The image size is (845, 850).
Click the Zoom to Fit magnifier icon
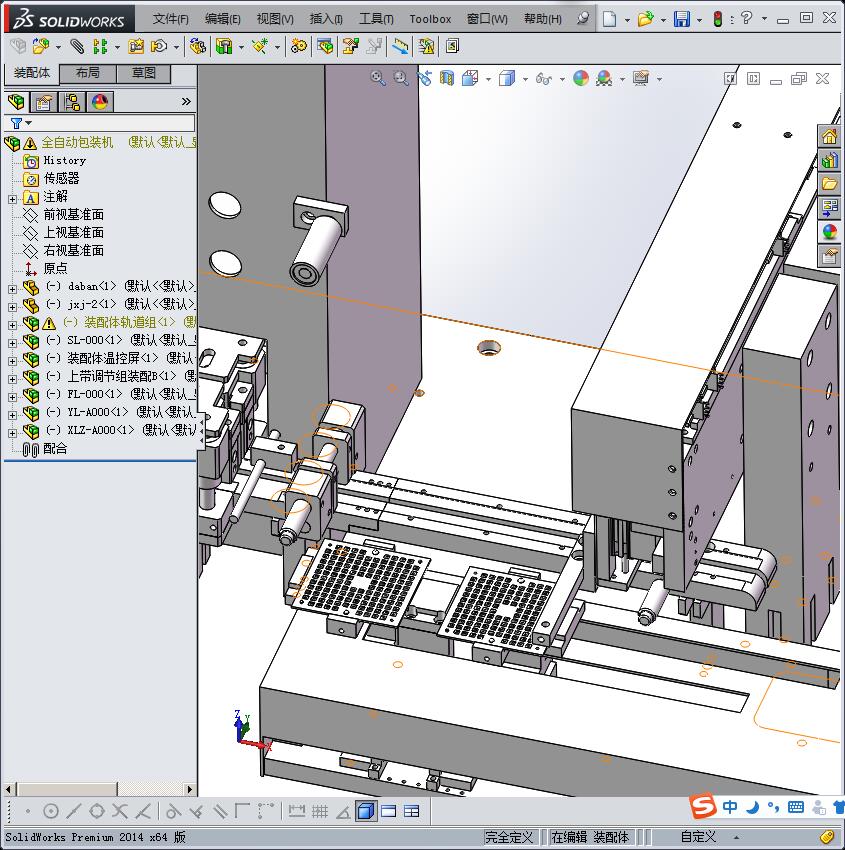378,78
